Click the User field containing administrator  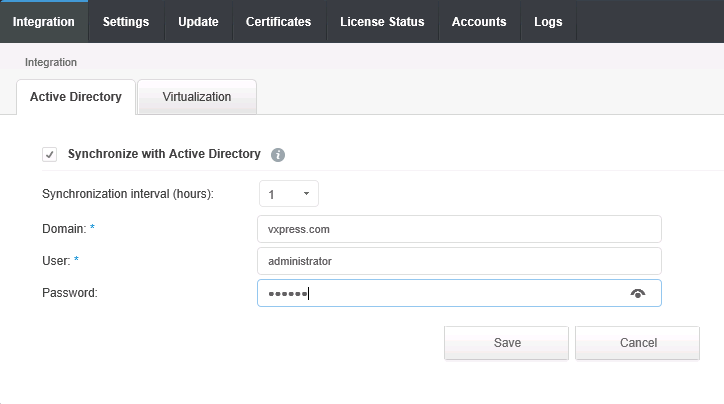pyautogui.click(x=459, y=261)
